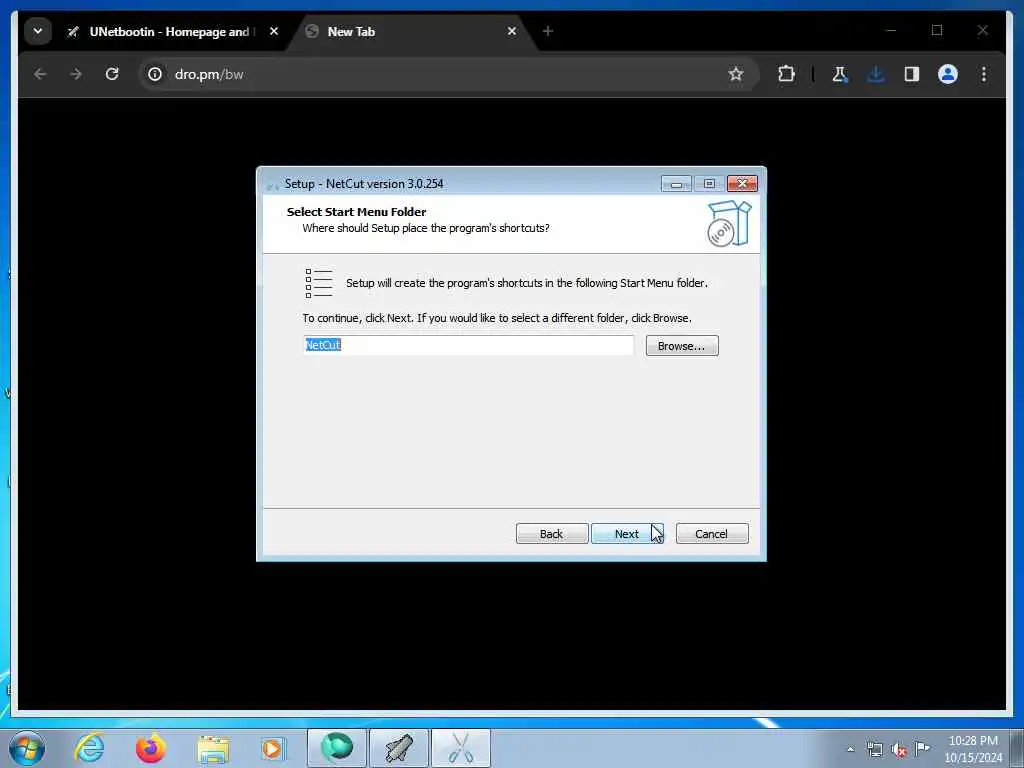Open the browser downloads icon

pyautogui.click(x=876, y=74)
